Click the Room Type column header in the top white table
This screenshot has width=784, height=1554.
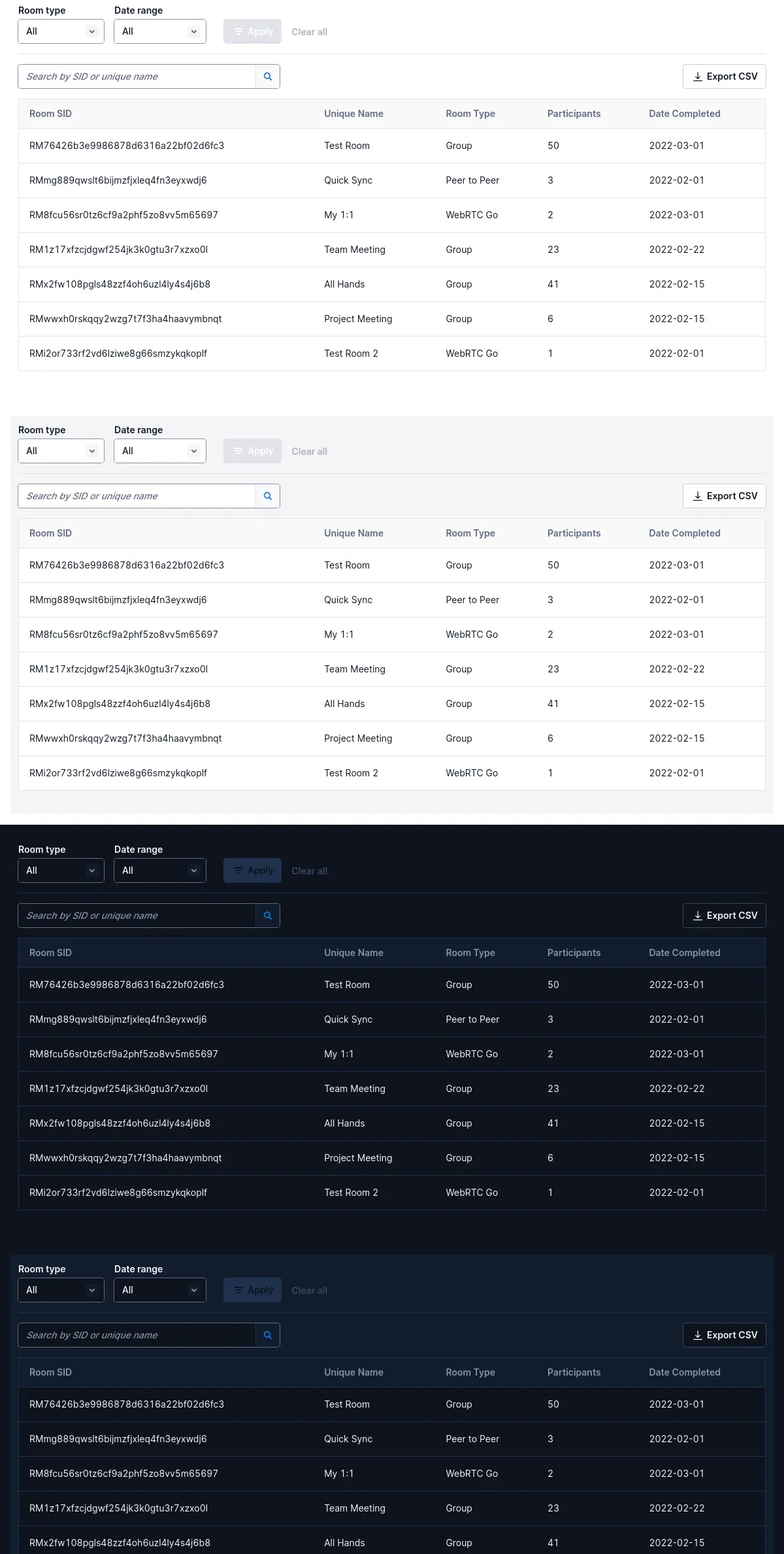(470, 114)
